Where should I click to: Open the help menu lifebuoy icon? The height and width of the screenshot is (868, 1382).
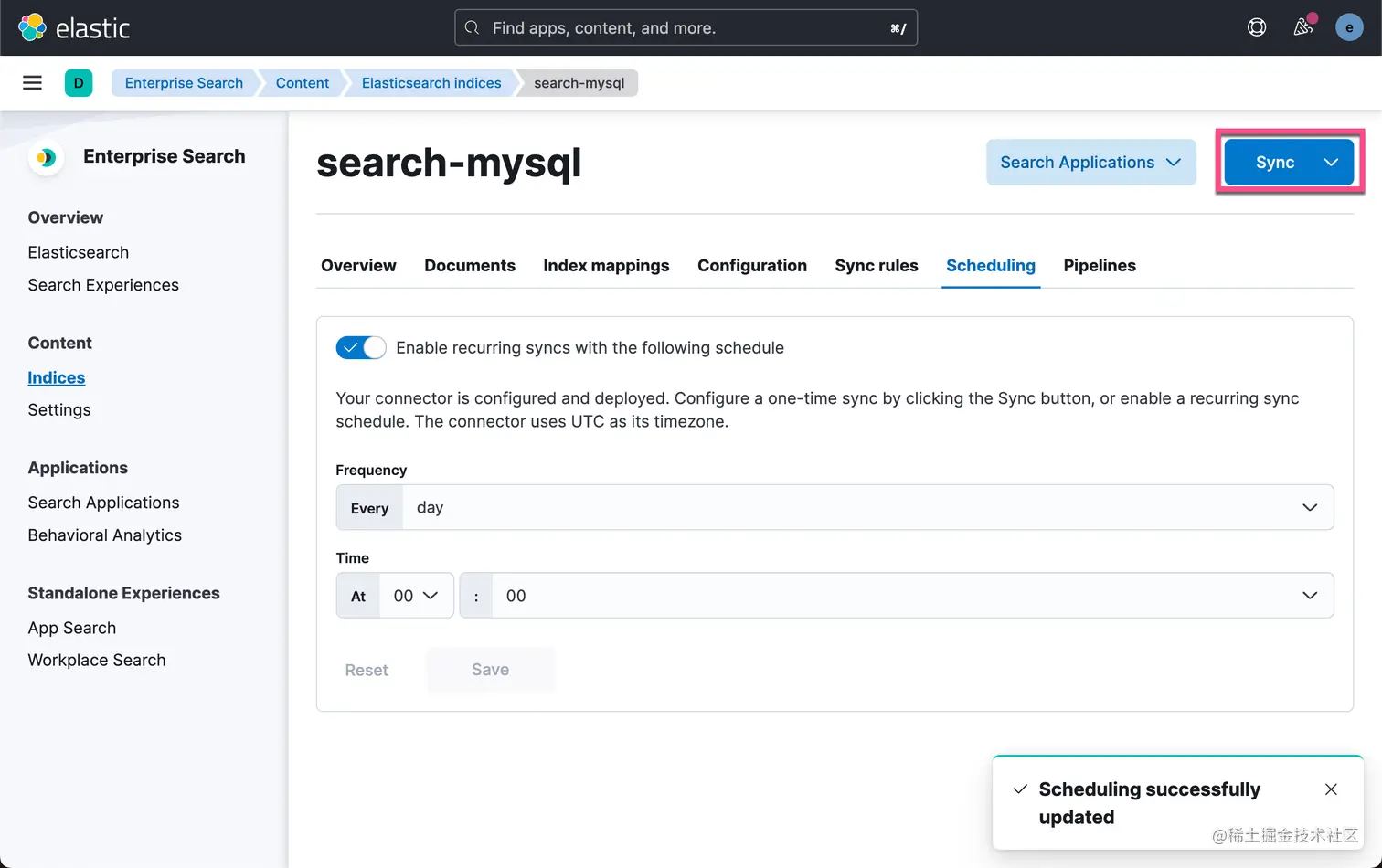[x=1257, y=27]
